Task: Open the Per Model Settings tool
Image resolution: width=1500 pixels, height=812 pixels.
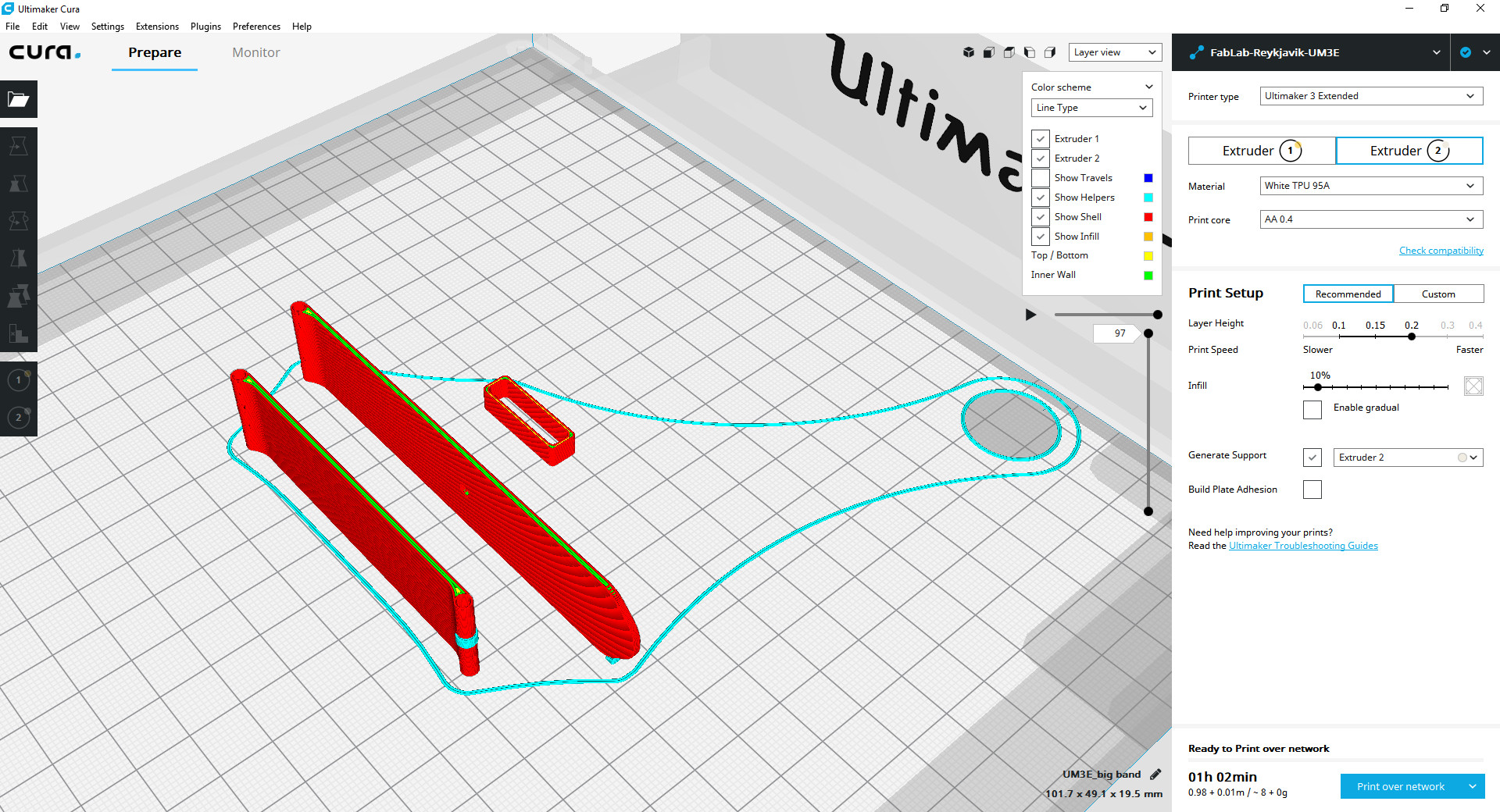Action: [19, 296]
